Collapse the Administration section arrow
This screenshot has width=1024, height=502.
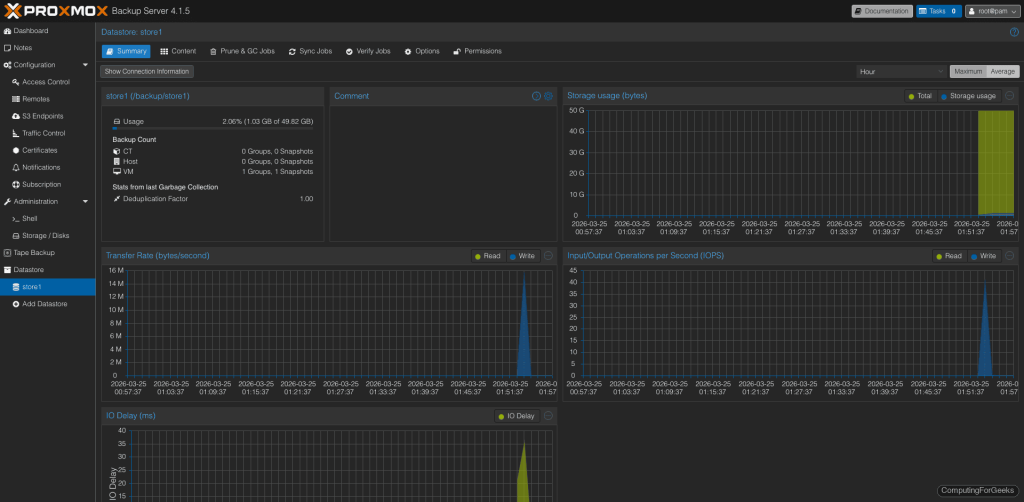coord(86,202)
